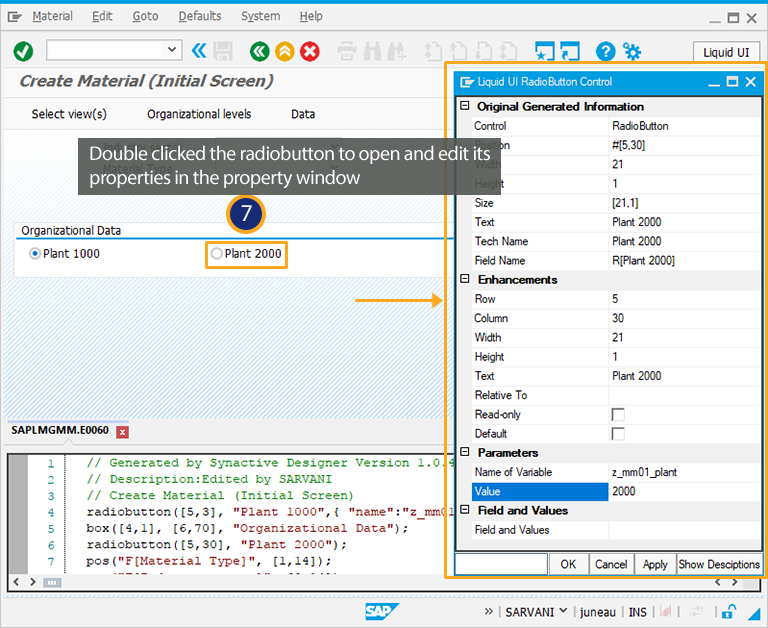This screenshot has width=768, height=628.
Task: Close the SAPLMGMM.E0060 script tab
Action: click(x=122, y=432)
